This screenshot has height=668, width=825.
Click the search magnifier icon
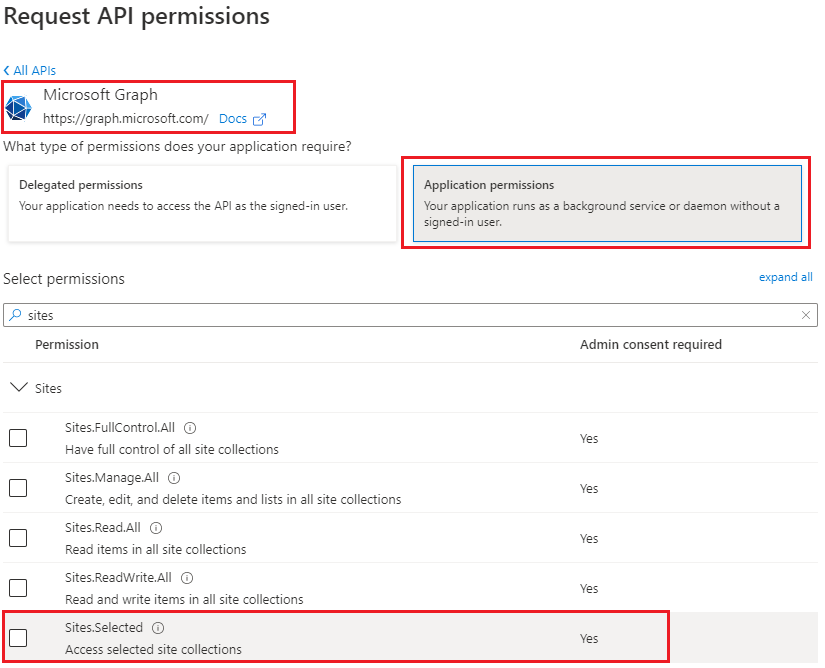tap(15, 315)
